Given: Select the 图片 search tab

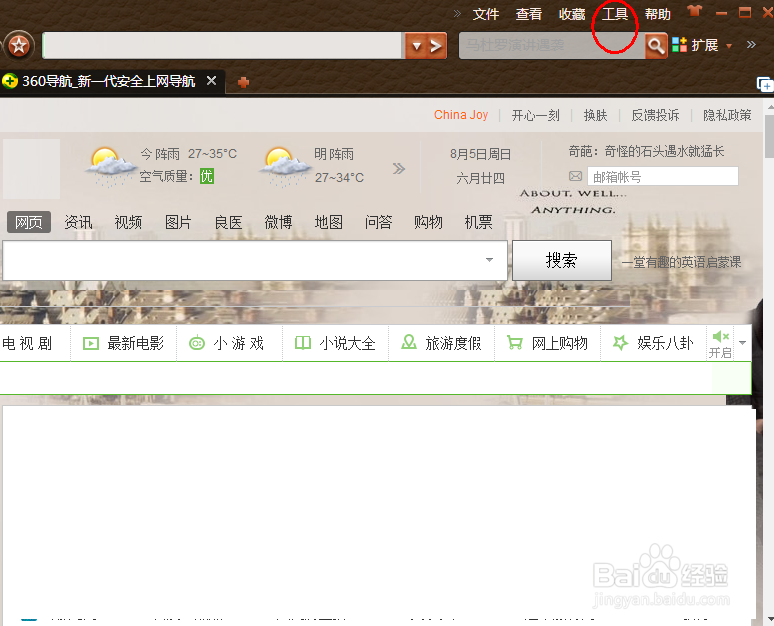Looking at the screenshot, I should click(178, 222).
